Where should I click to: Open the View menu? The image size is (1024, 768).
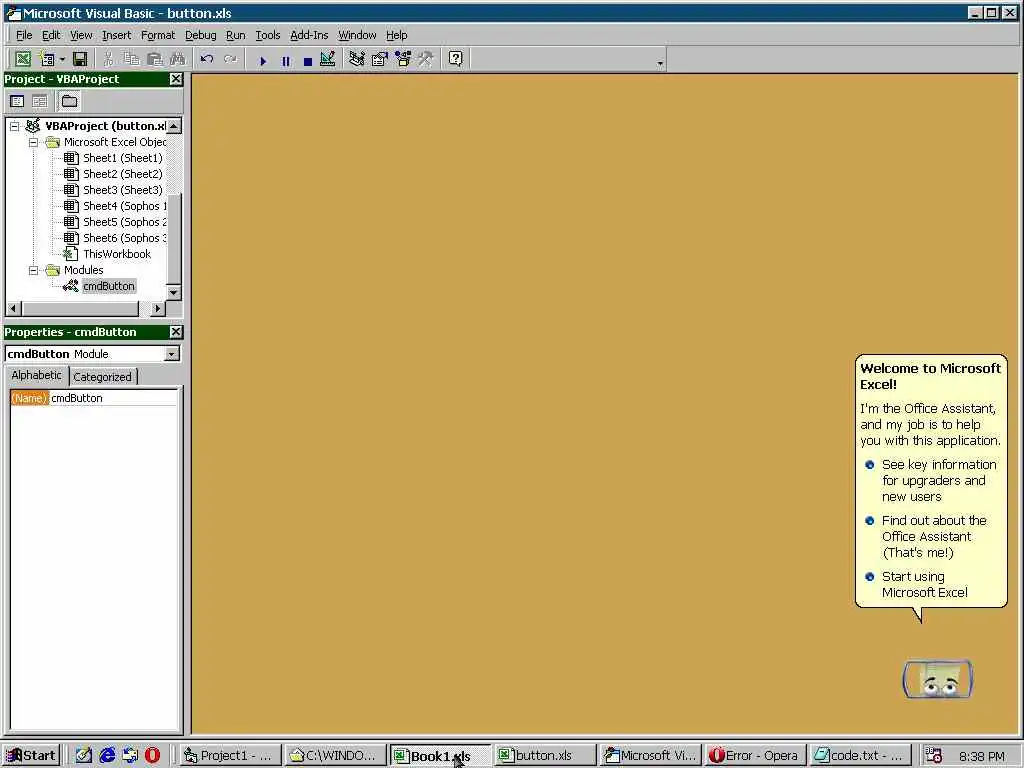tap(81, 35)
